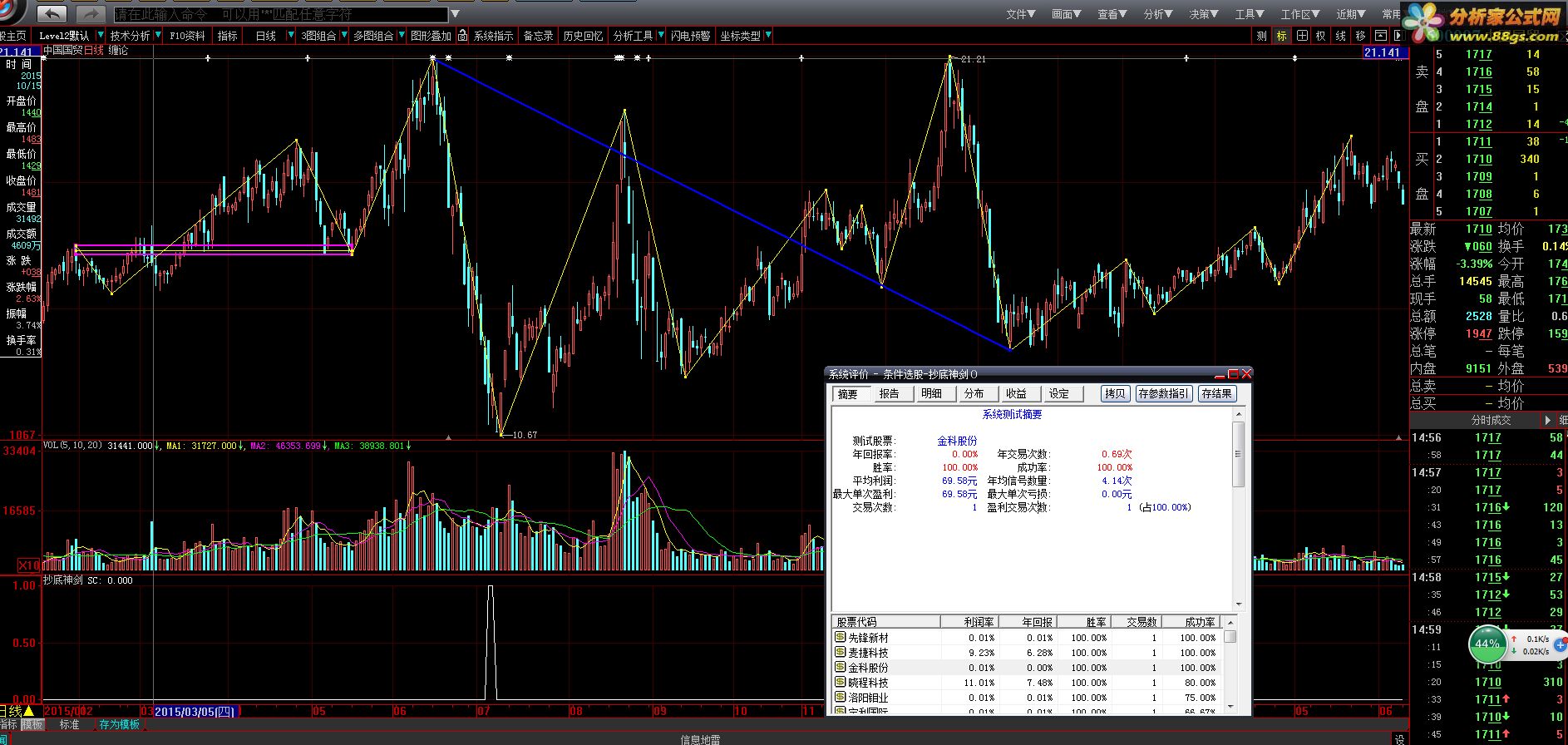Click the 麦捷科技 row stock icon
This screenshot has width=1568, height=745.
click(x=840, y=652)
